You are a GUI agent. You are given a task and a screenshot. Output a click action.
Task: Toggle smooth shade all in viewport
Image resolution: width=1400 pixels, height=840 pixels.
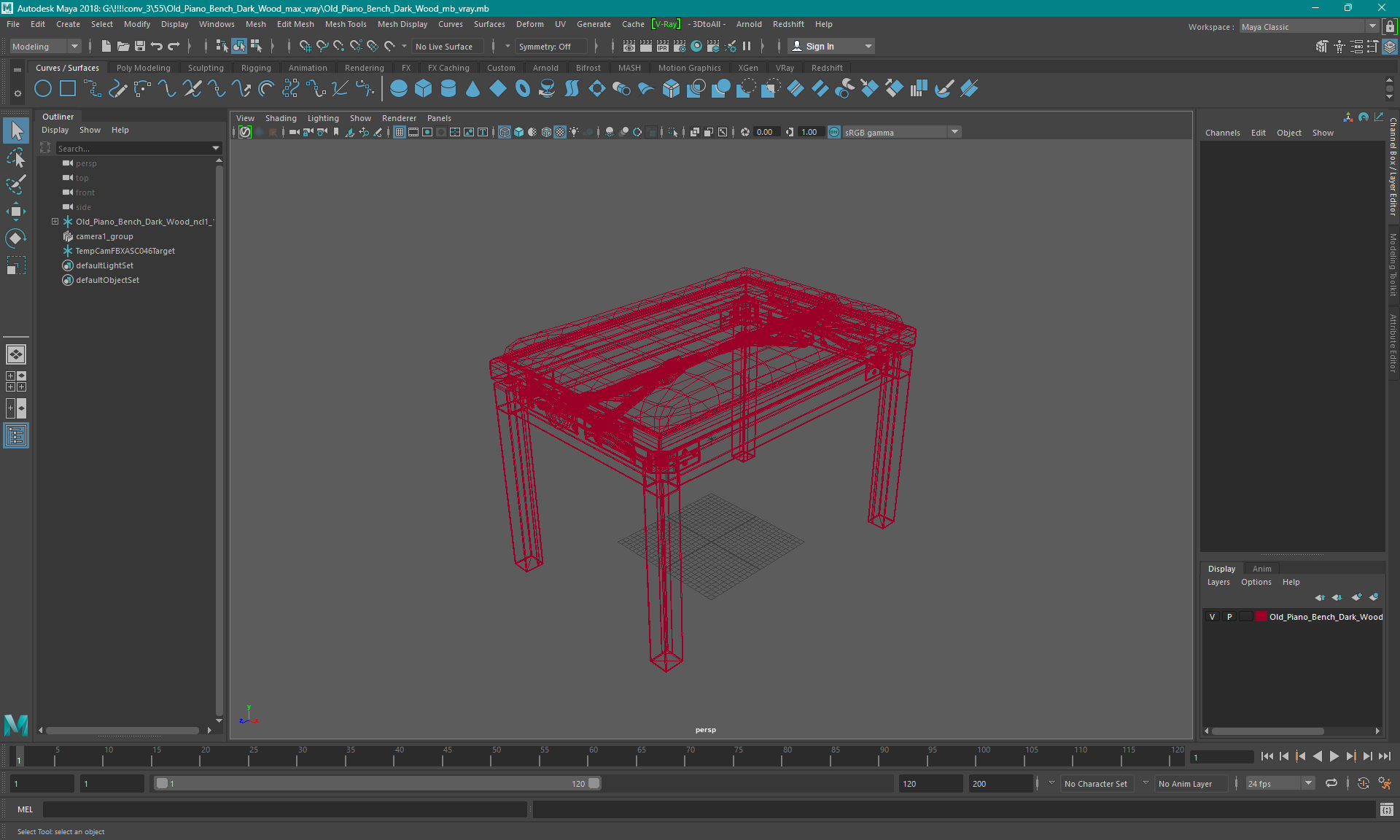(x=518, y=132)
